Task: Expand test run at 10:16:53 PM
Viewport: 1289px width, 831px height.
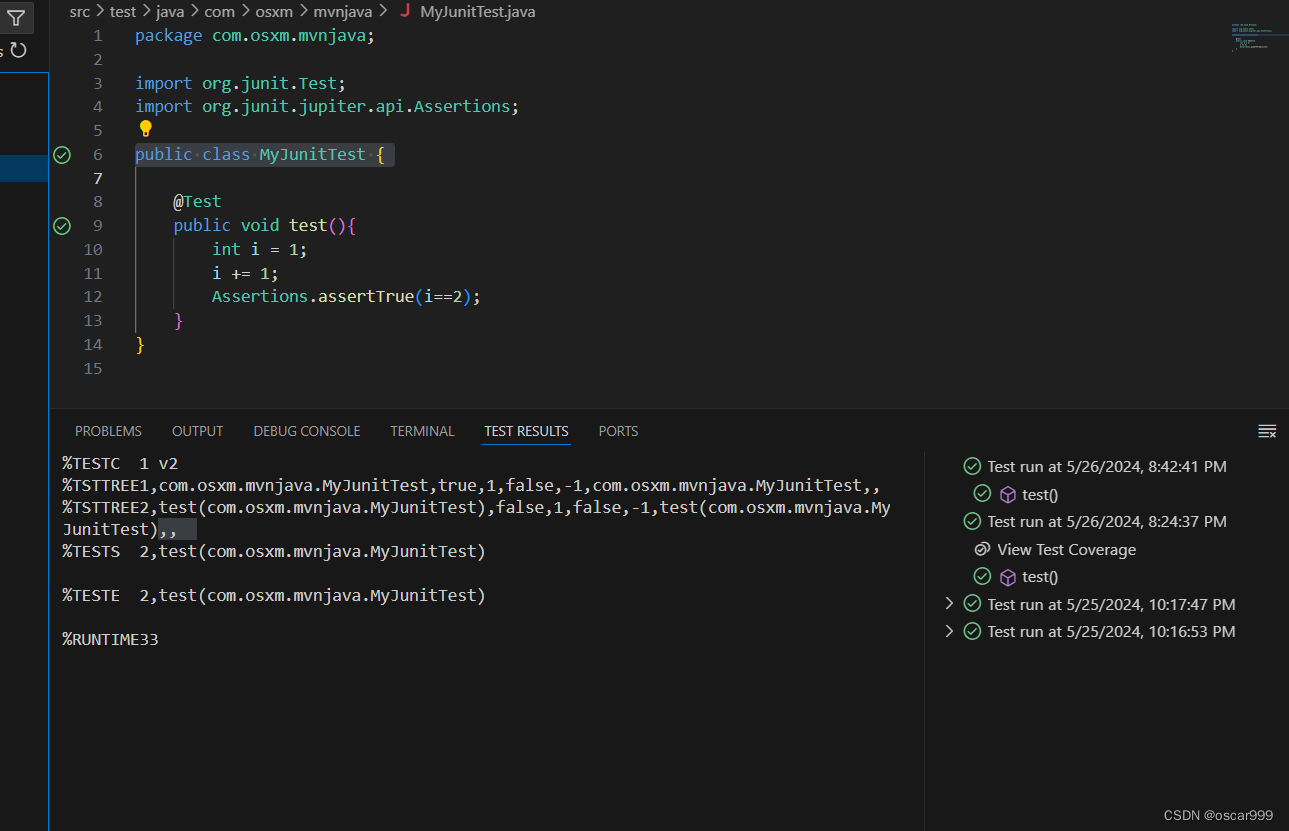Action: tap(950, 631)
